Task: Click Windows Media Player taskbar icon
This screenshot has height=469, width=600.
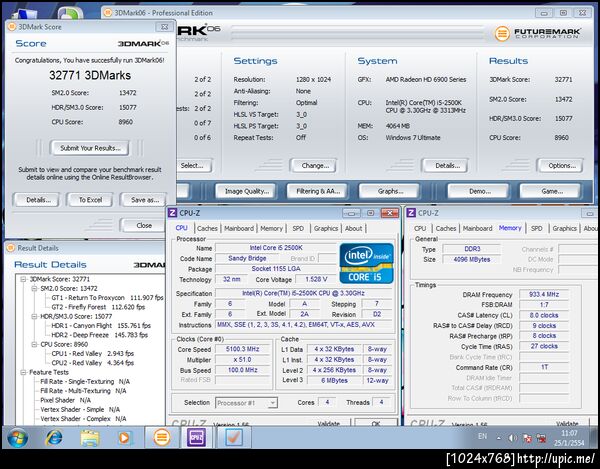Action: [x=125, y=437]
